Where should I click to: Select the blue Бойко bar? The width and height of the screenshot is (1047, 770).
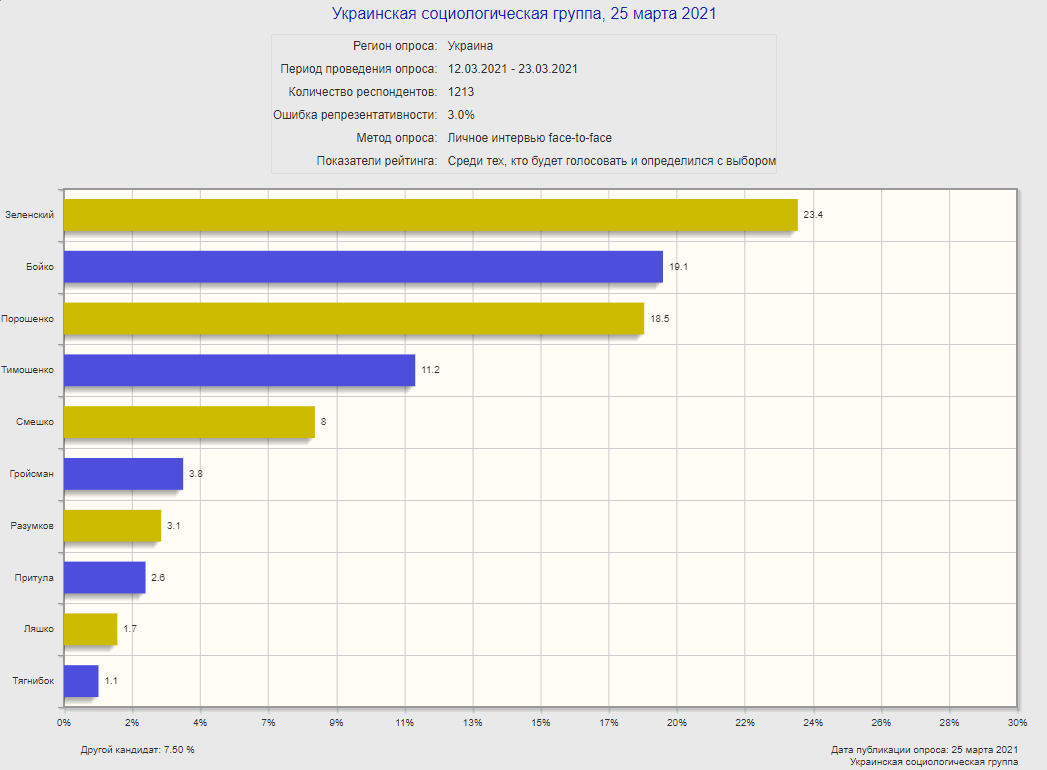pos(362,266)
